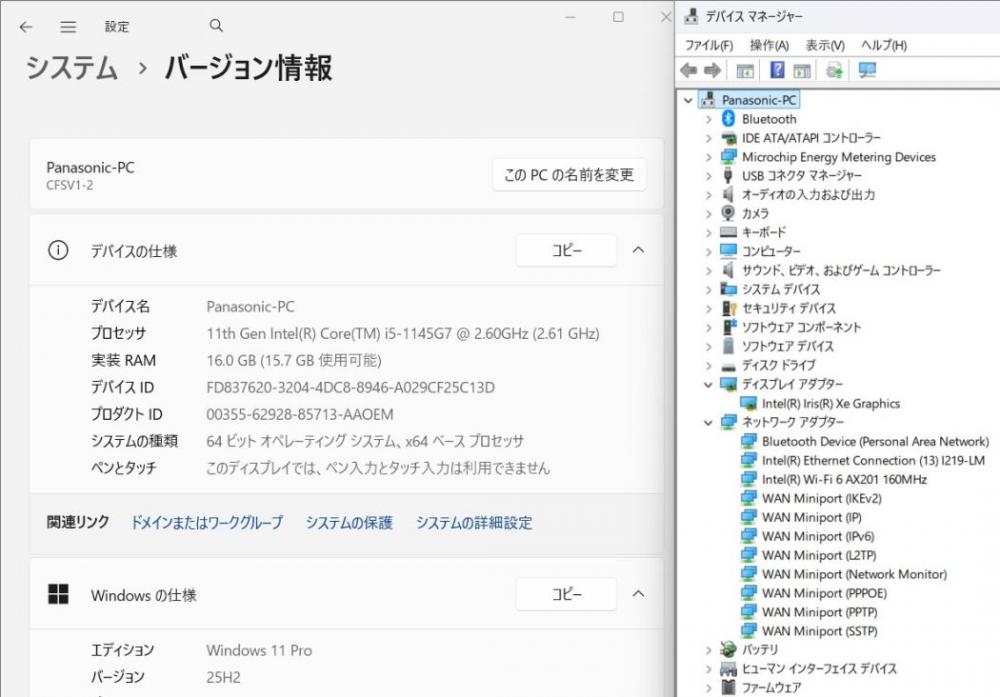Open システムの詳細設定 link
The image size is (1000, 697).
point(474,522)
